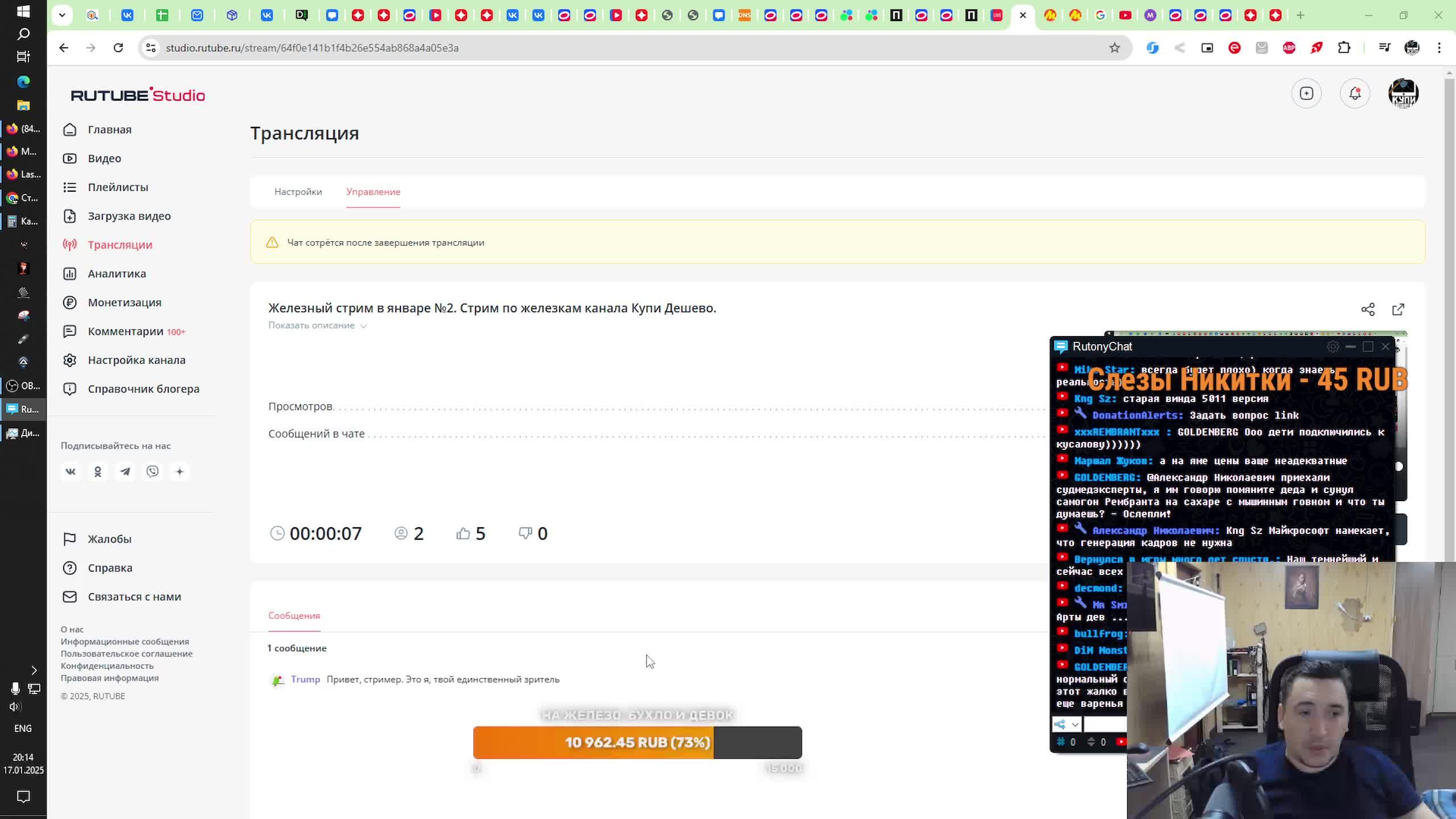1456x819 pixels.
Task: Open Аналитика in the sidebar
Action: [x=117, y=274]
